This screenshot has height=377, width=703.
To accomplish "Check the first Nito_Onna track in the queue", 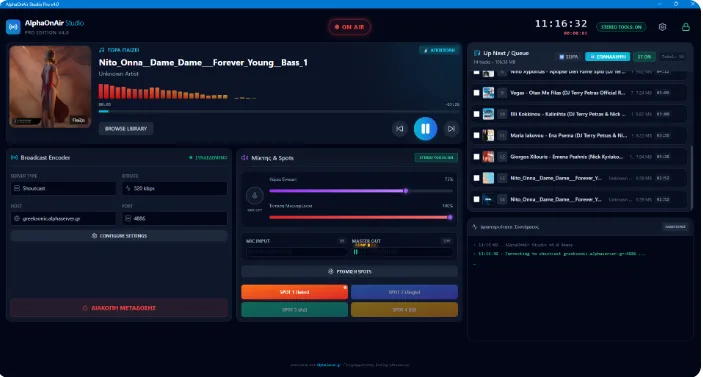I will pyautogui.click(x=476, y=178).
